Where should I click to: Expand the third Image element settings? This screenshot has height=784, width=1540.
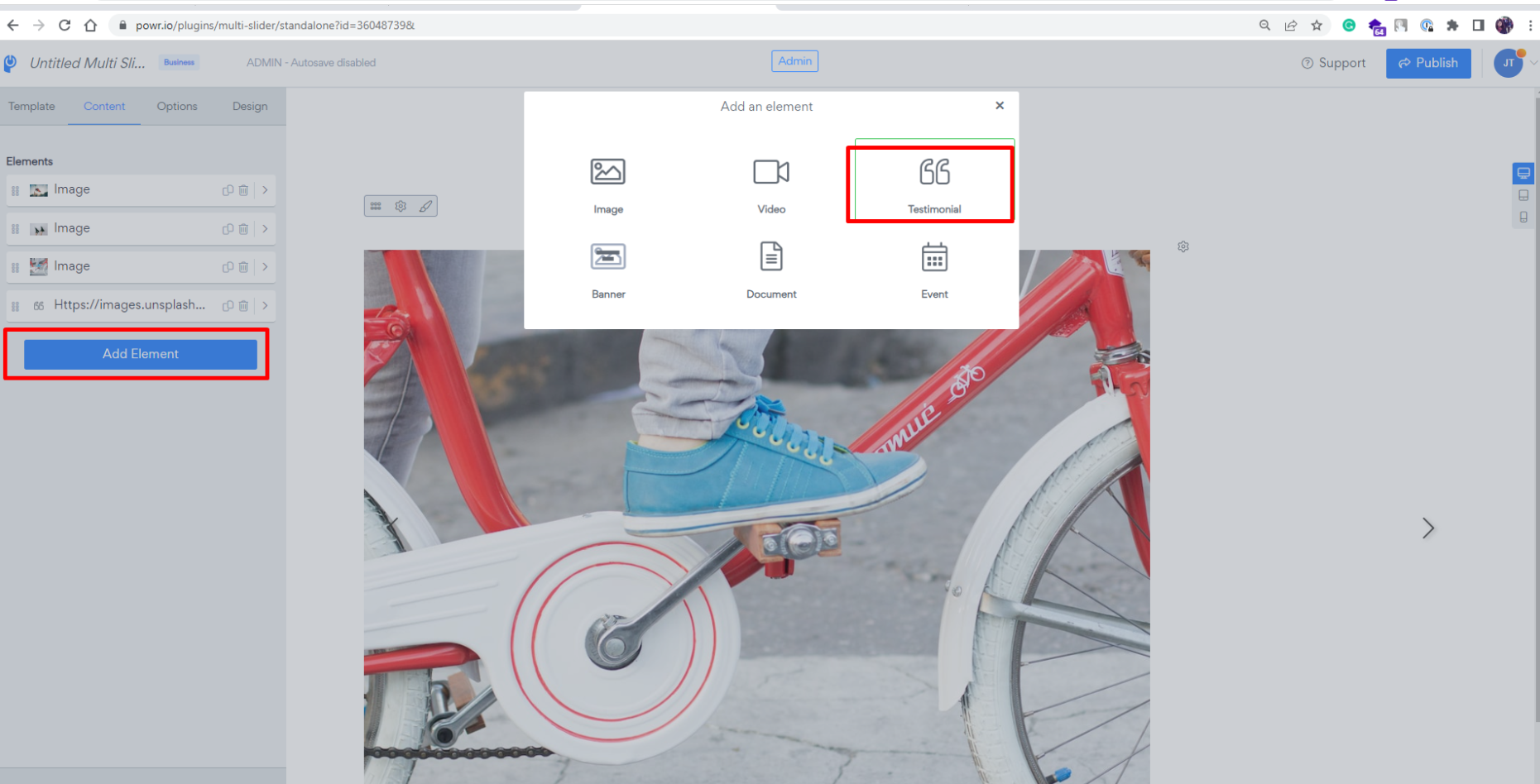coord(265,267)
